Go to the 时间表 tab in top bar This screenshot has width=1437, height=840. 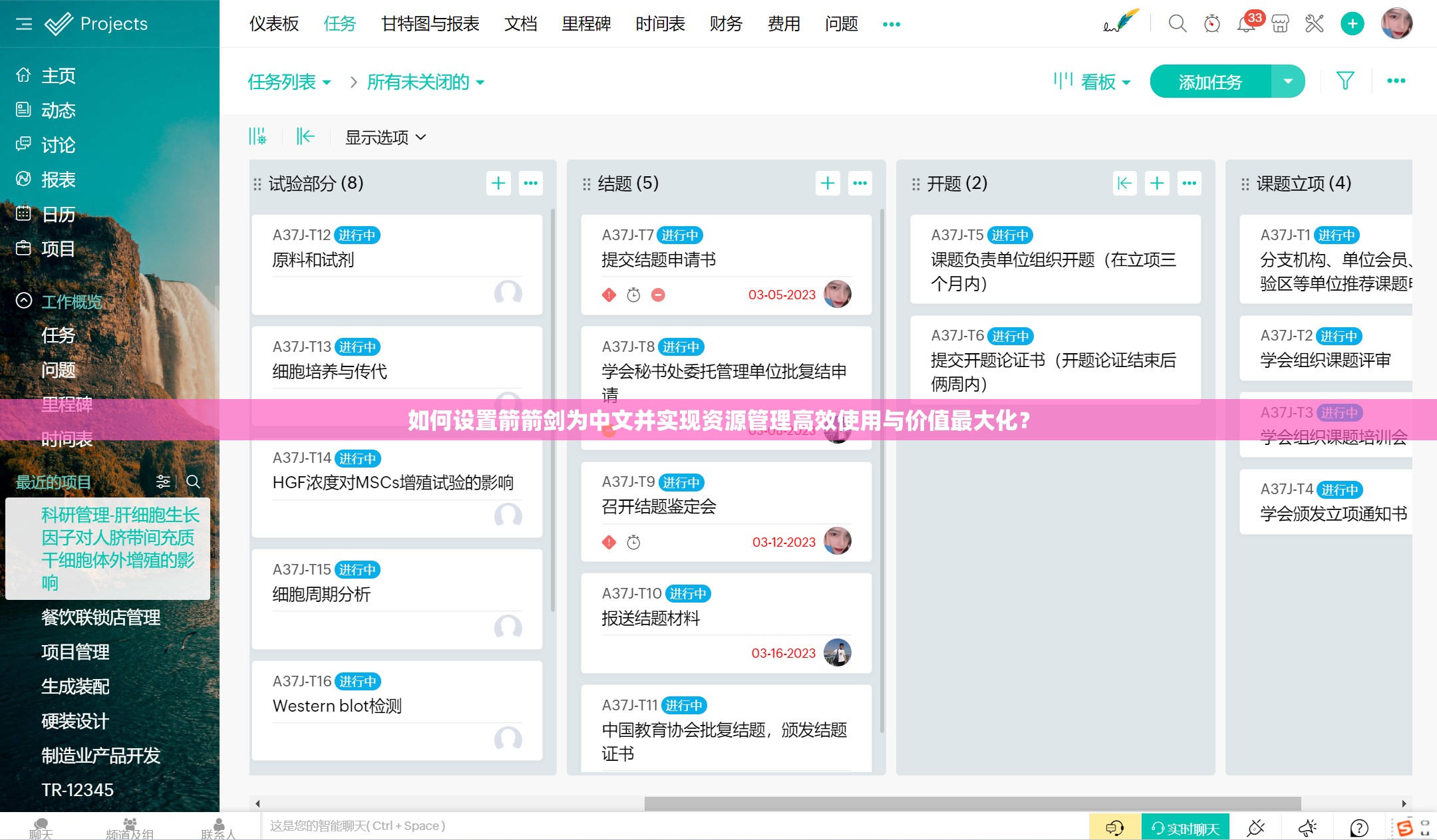pos(660,24)
